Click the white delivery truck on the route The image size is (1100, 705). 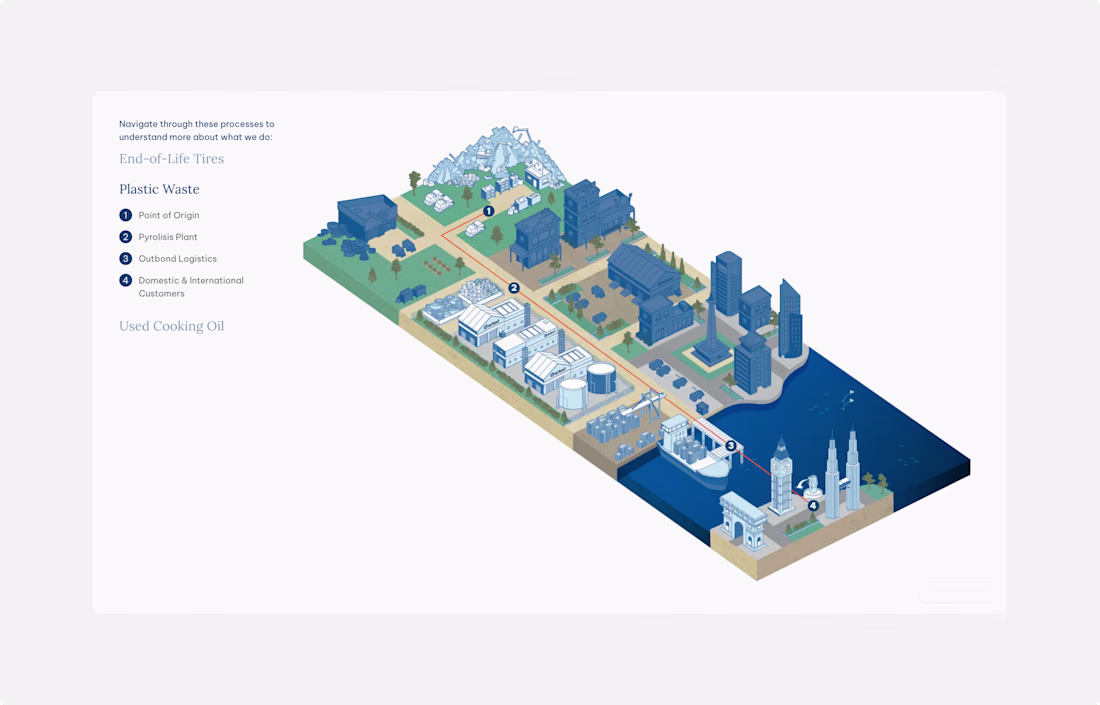click(475, 229)
